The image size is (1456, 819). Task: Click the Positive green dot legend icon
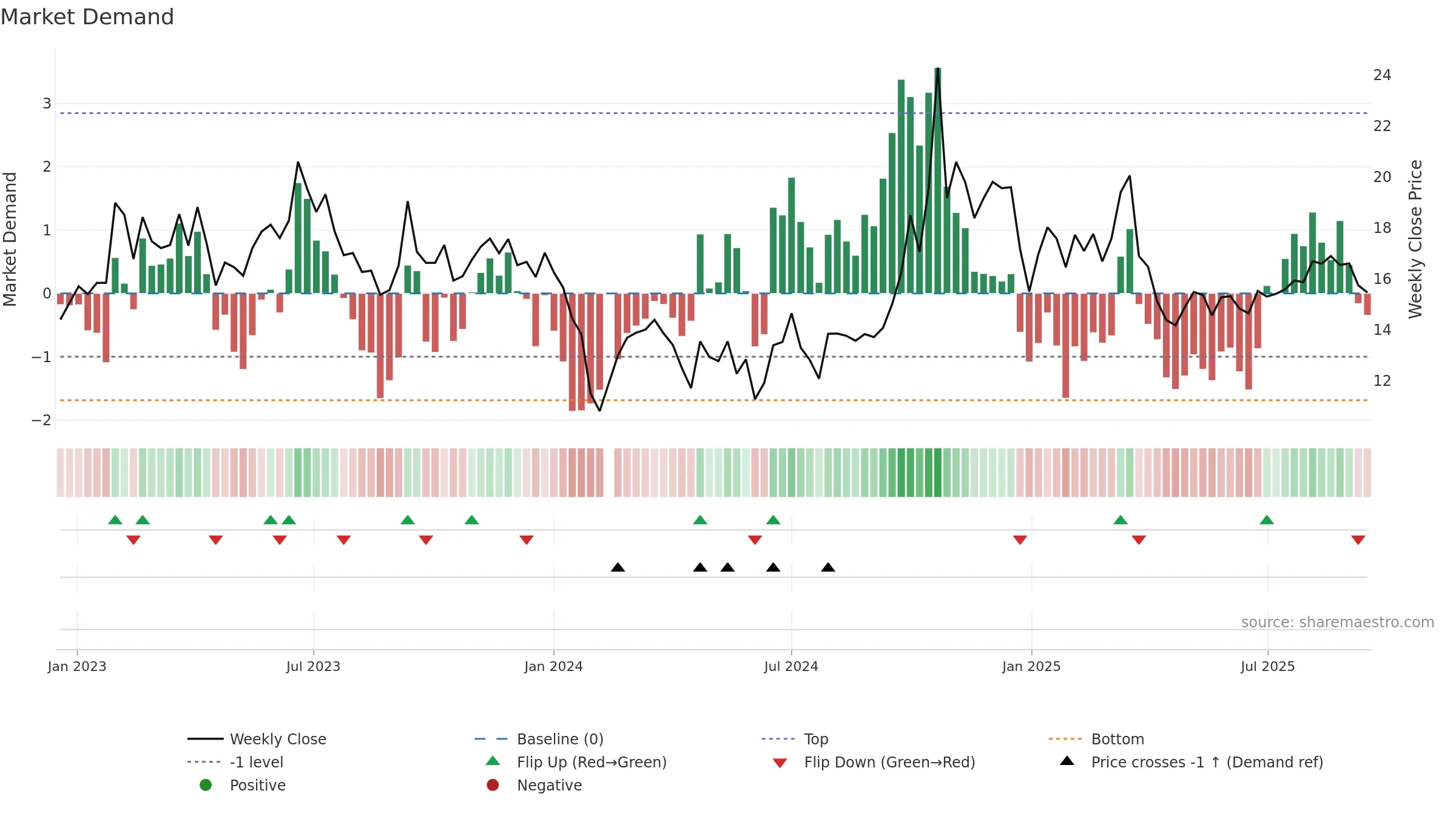pos(206,785)
